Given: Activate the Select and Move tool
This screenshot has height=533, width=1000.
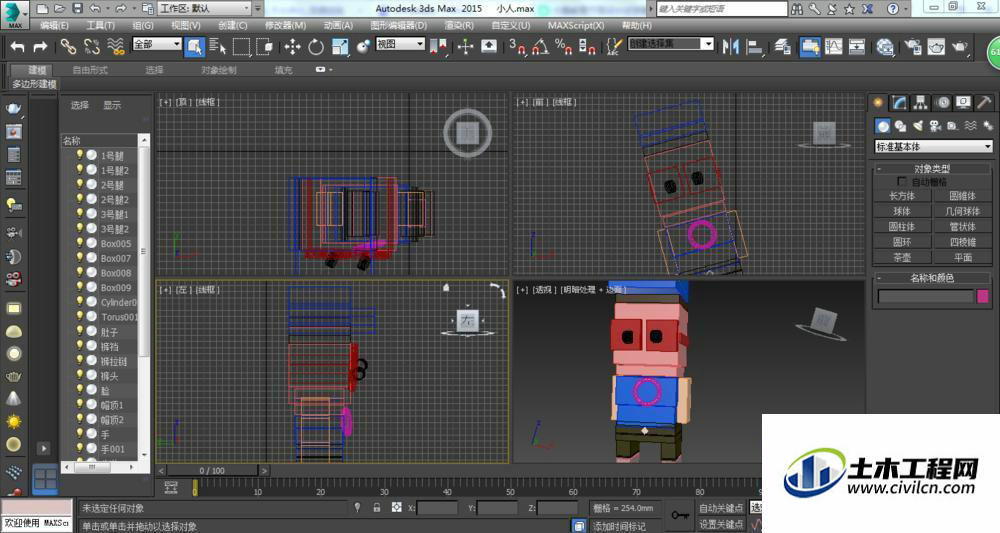Looking at the screenshot, I should (292, 47).
